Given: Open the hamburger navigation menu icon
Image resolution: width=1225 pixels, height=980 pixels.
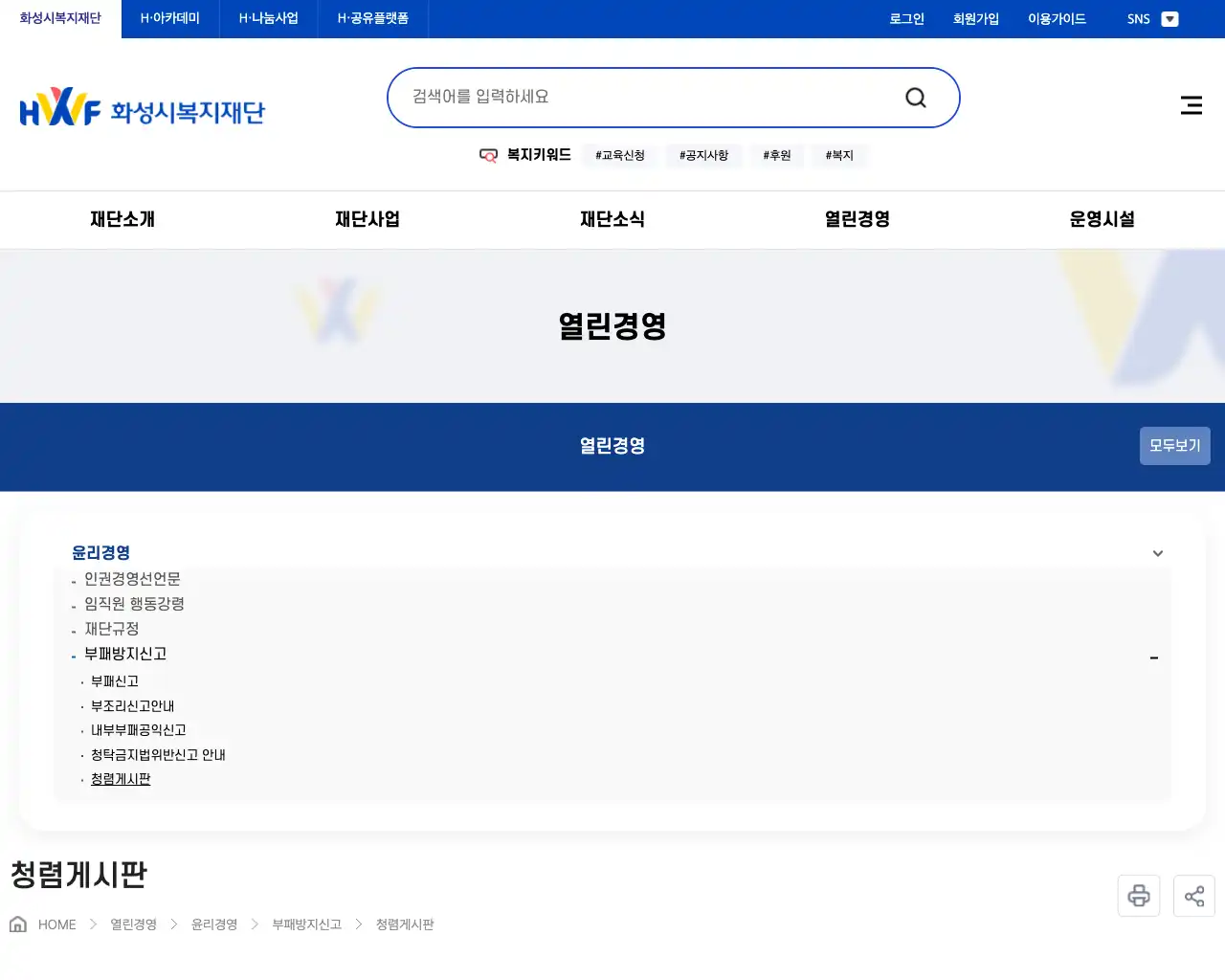Looking at the screenshot, I should tap(1191, 105).
